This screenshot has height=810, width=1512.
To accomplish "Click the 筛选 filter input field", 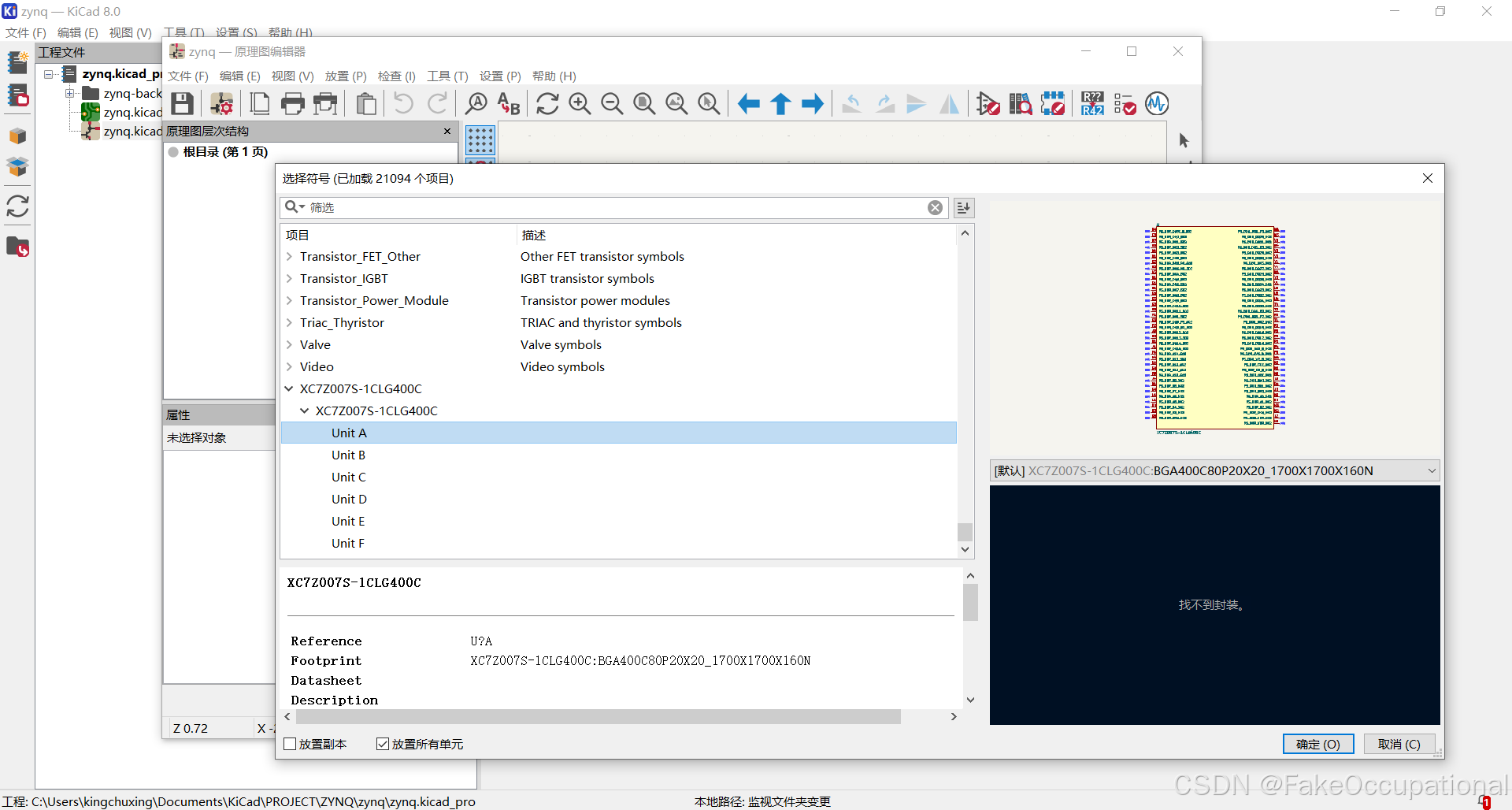I will point(614,207).
